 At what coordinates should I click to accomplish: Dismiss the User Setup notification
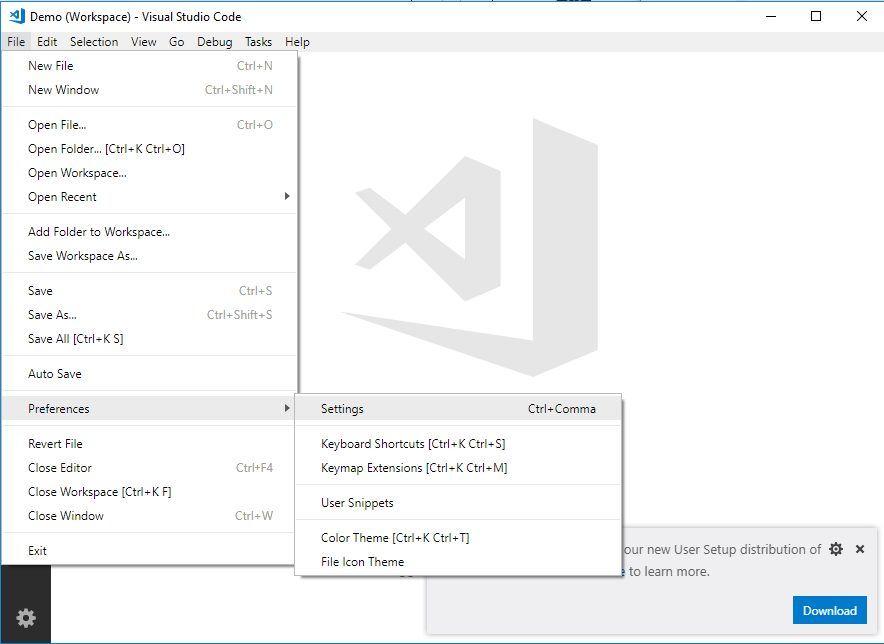[860, 549]
